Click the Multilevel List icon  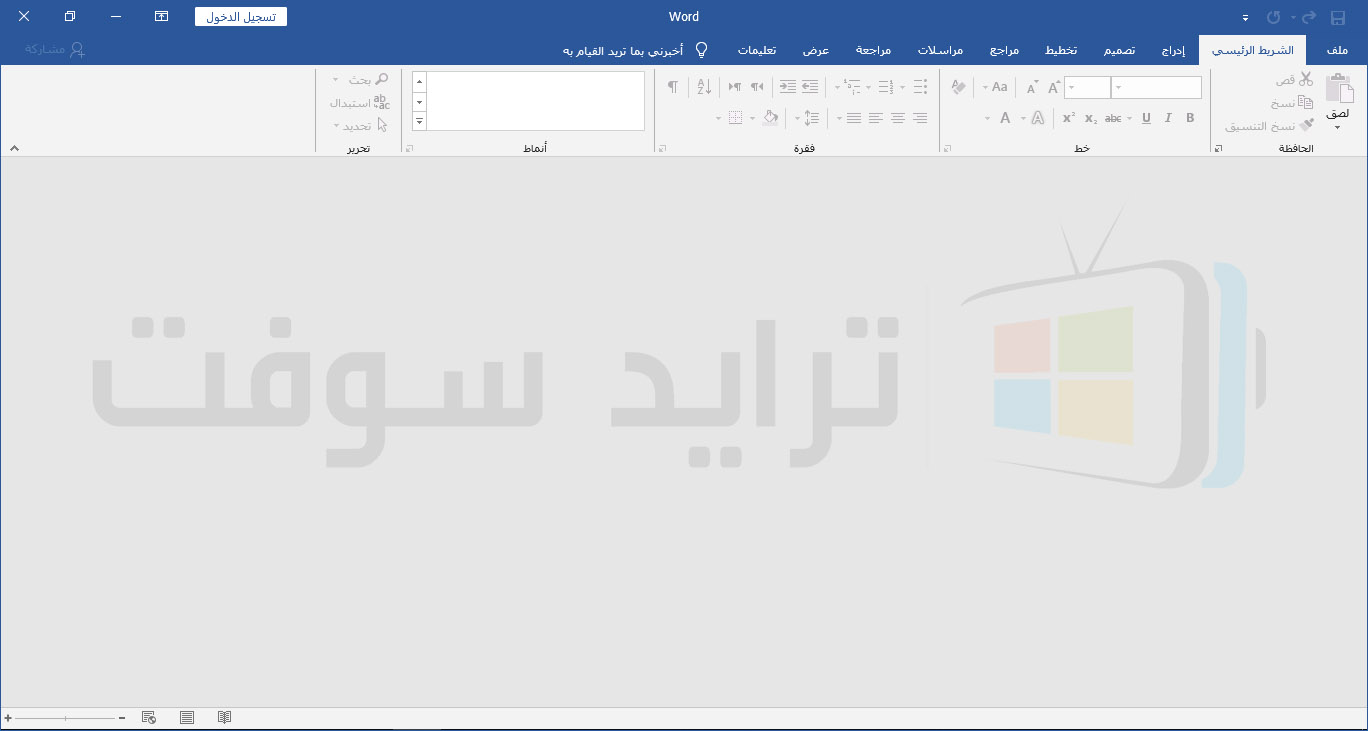pos(852,87)
